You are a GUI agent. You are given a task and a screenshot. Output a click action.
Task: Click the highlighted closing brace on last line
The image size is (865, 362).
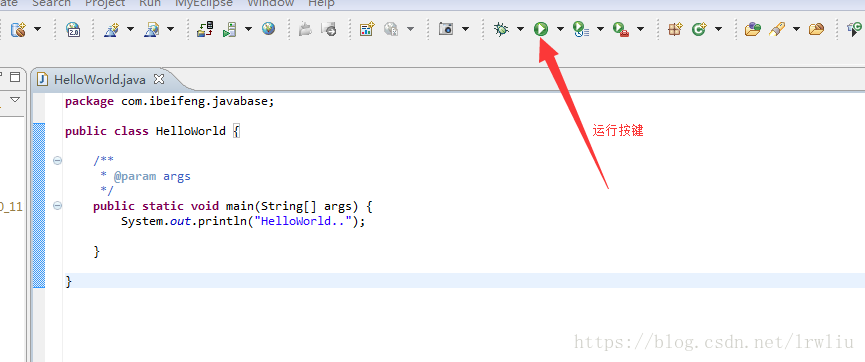point(68,281)
